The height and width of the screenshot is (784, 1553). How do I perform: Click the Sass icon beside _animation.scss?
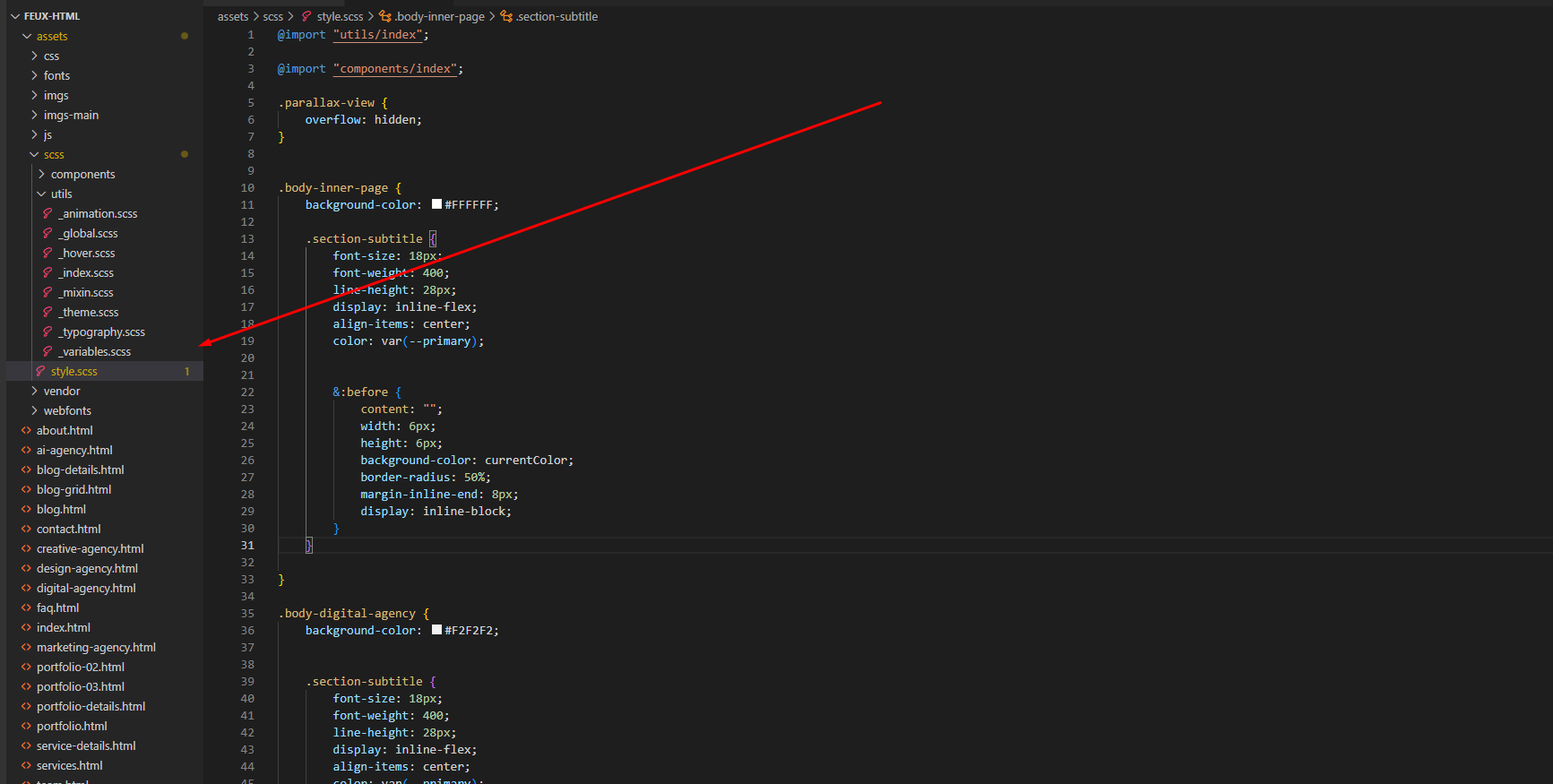point(47,213)
